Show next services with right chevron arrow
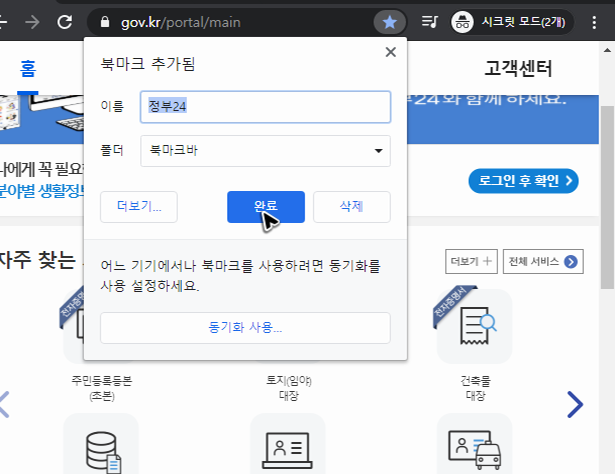Viewport: 615px width, 474px height. (575, 404)
